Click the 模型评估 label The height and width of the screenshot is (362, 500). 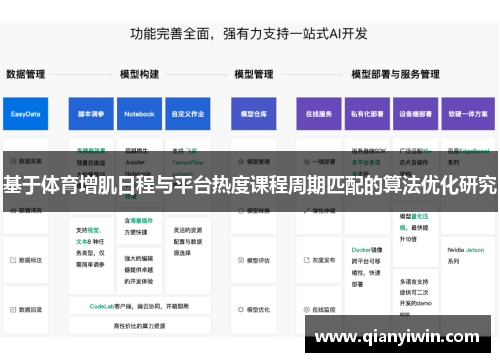pos(258,260)
